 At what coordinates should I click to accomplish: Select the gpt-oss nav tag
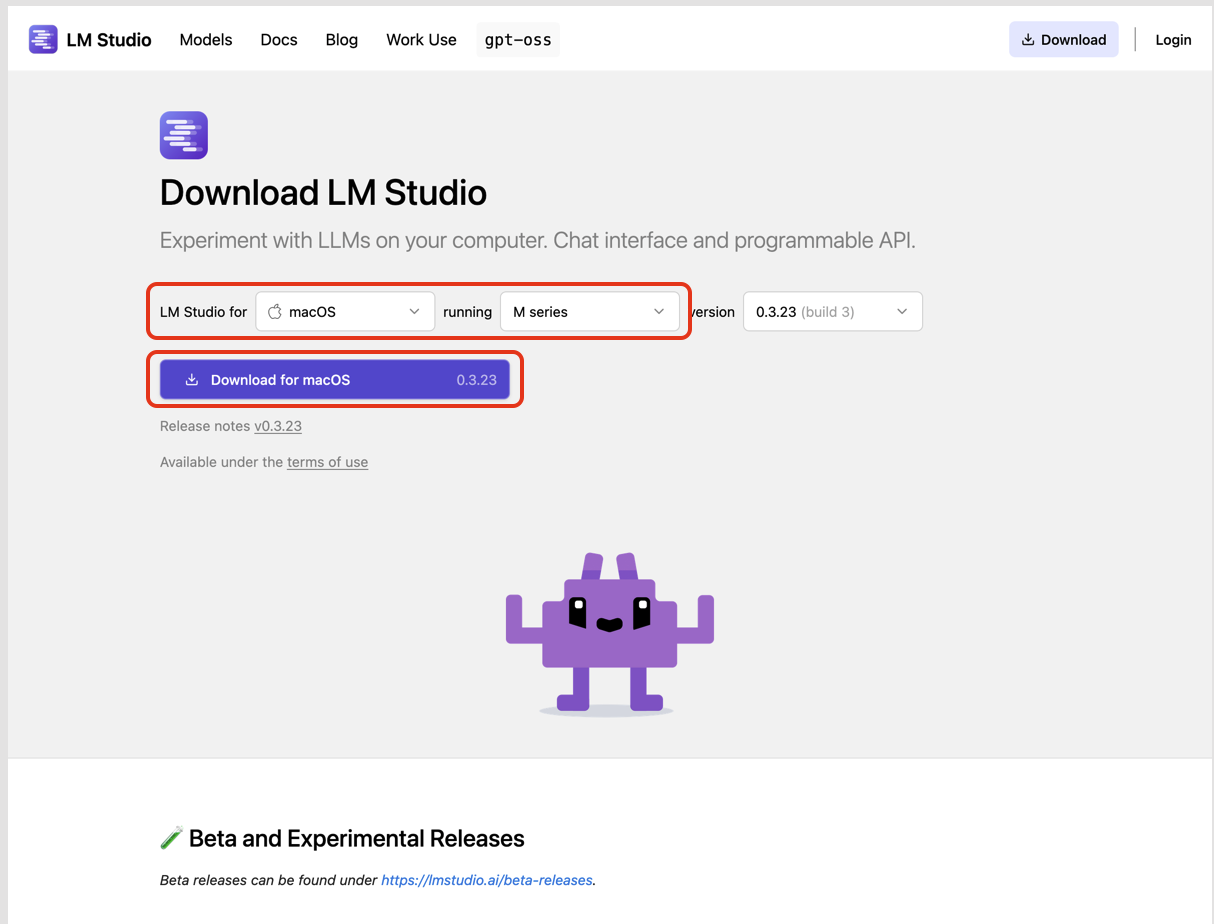(x=518, y=40)
